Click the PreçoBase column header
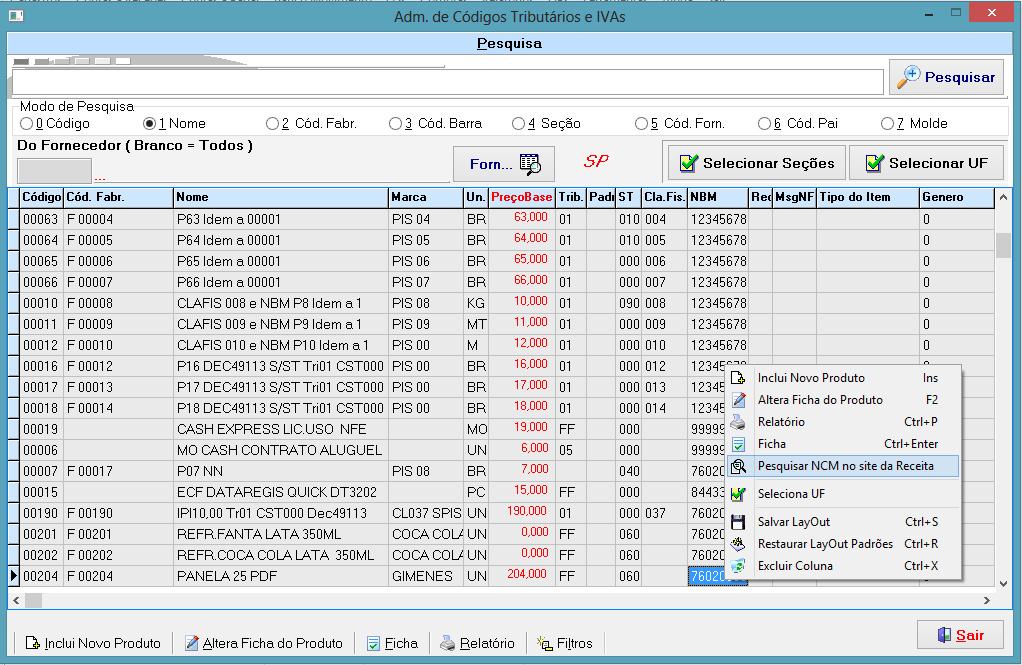This screenshot has width=1022, height=665. tap(521, 197)
